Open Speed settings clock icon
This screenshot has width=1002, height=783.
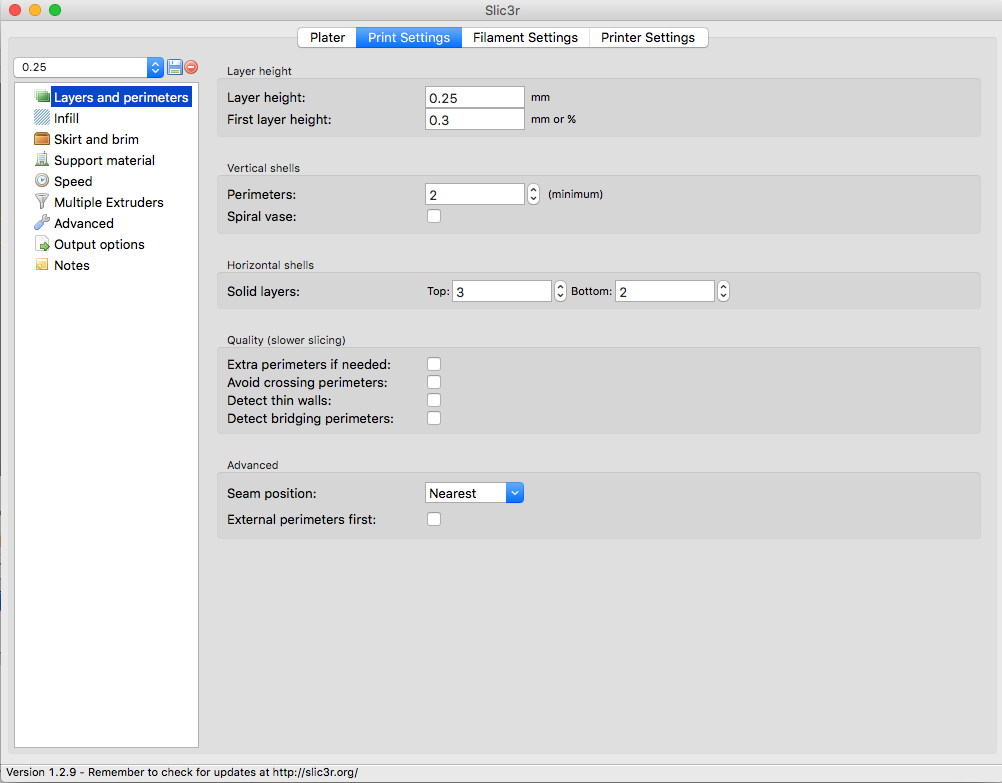(42, 181)
